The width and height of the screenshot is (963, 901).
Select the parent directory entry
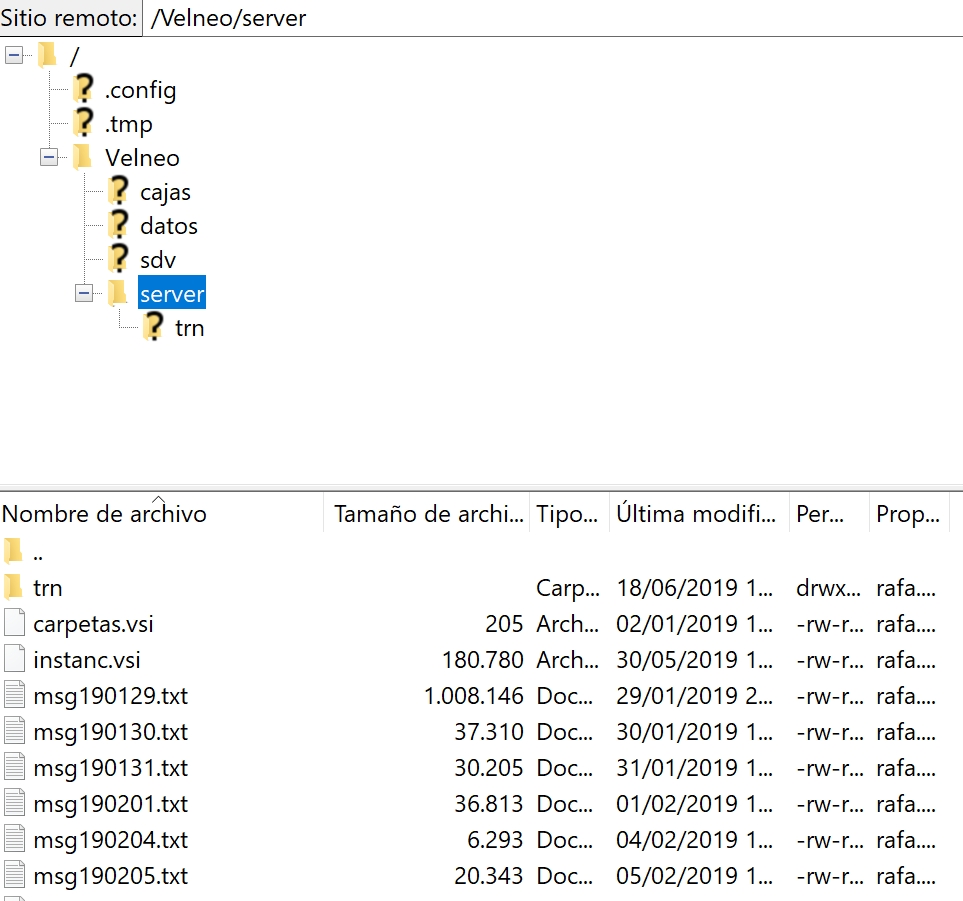click(38, 553)
